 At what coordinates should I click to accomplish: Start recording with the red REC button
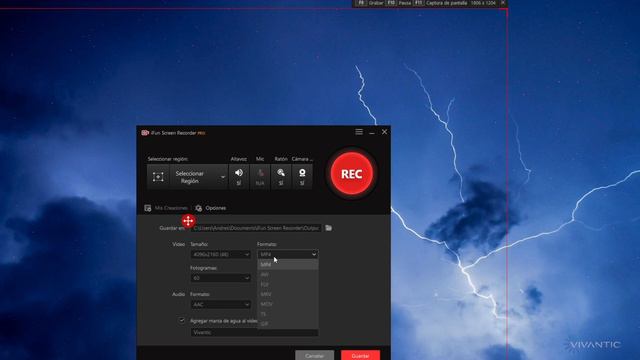pyautogui.click(x=351, y=174)
